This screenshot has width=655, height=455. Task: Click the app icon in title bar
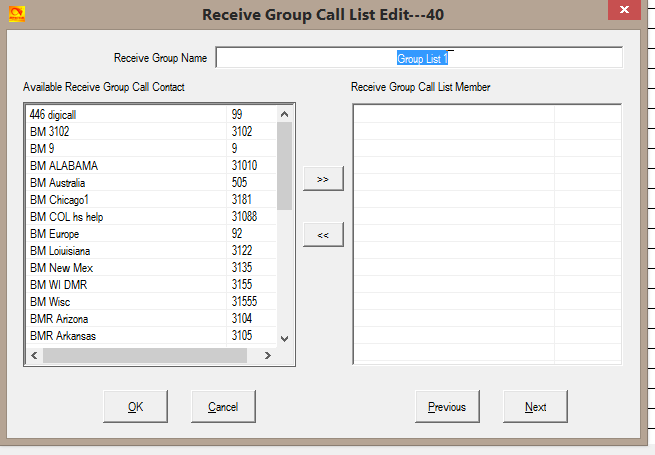click(x=16, y=15)
